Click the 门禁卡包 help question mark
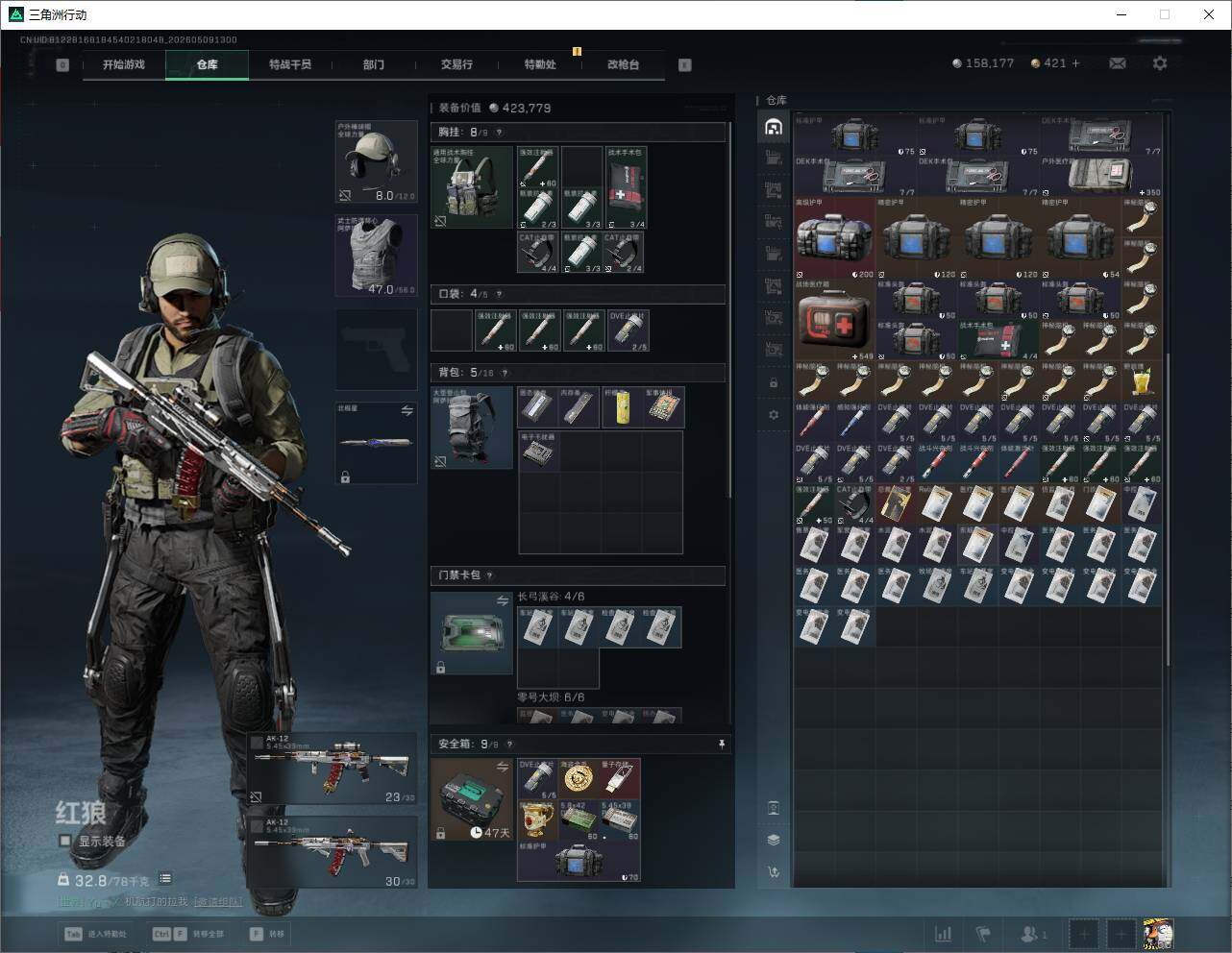Viewport: 1232px width, 953px height. coord(489,575)
